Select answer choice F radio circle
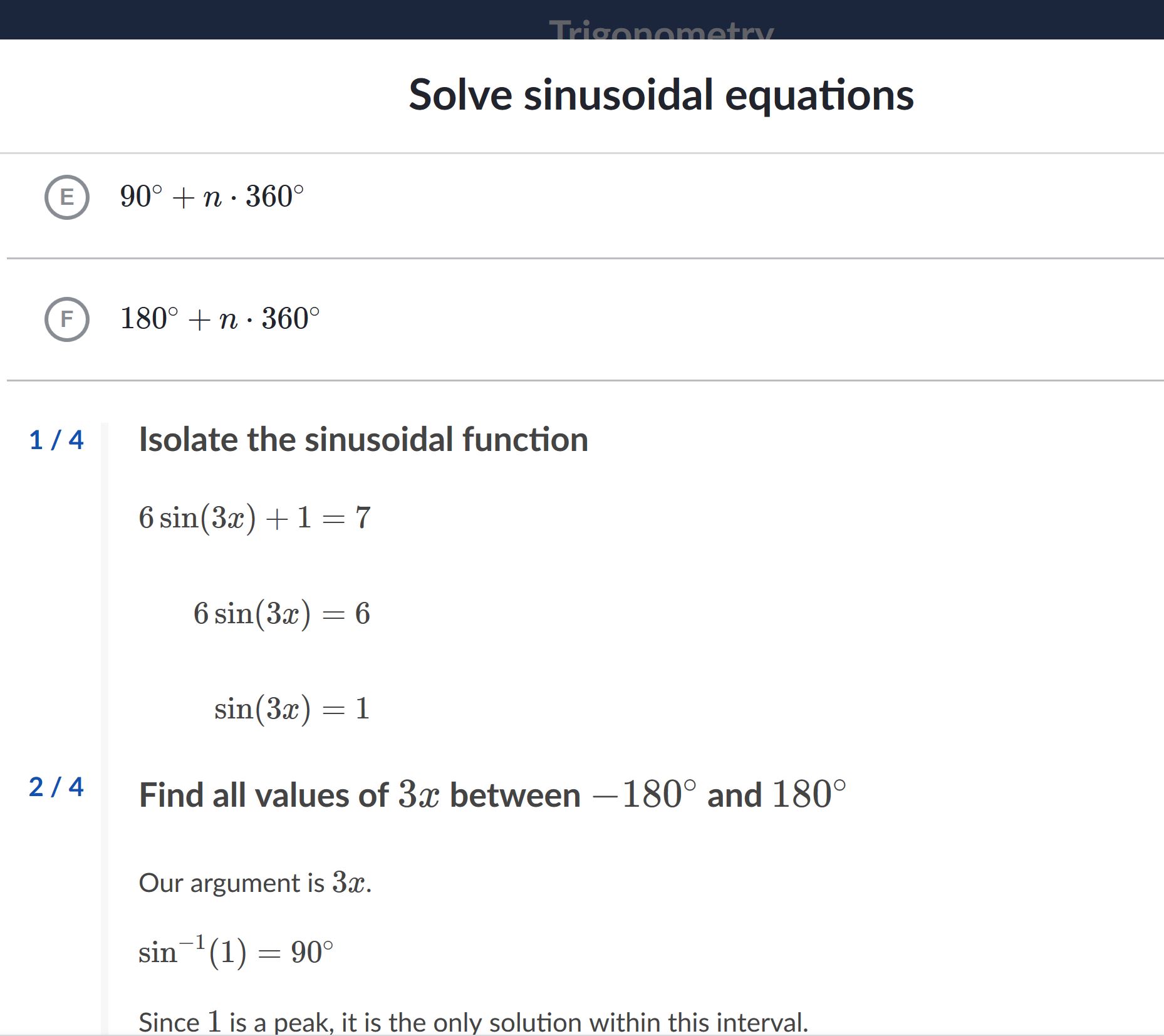 67,319
